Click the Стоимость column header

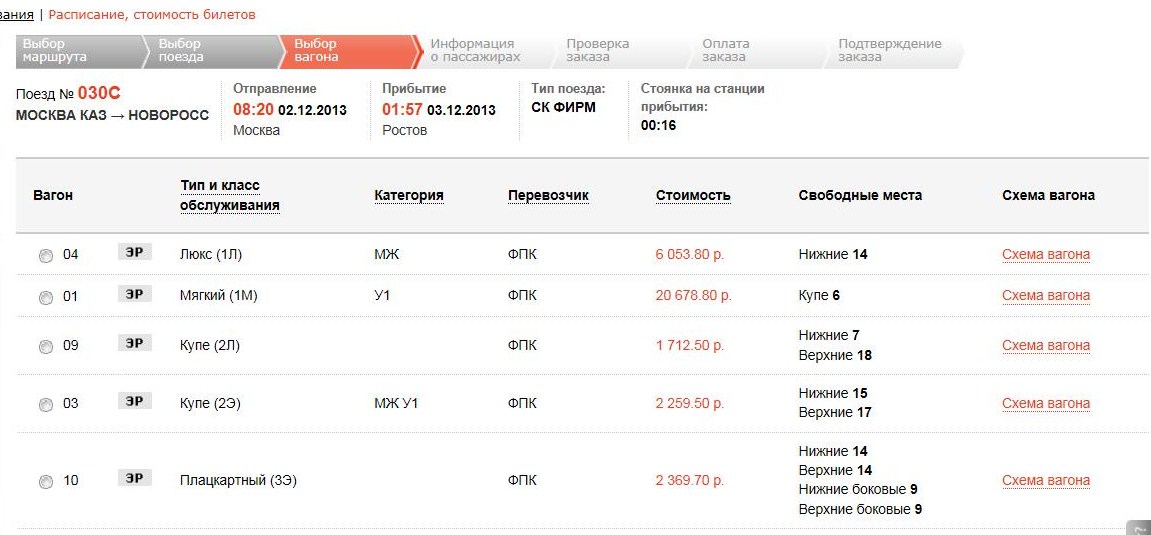(x=693, y=196)
